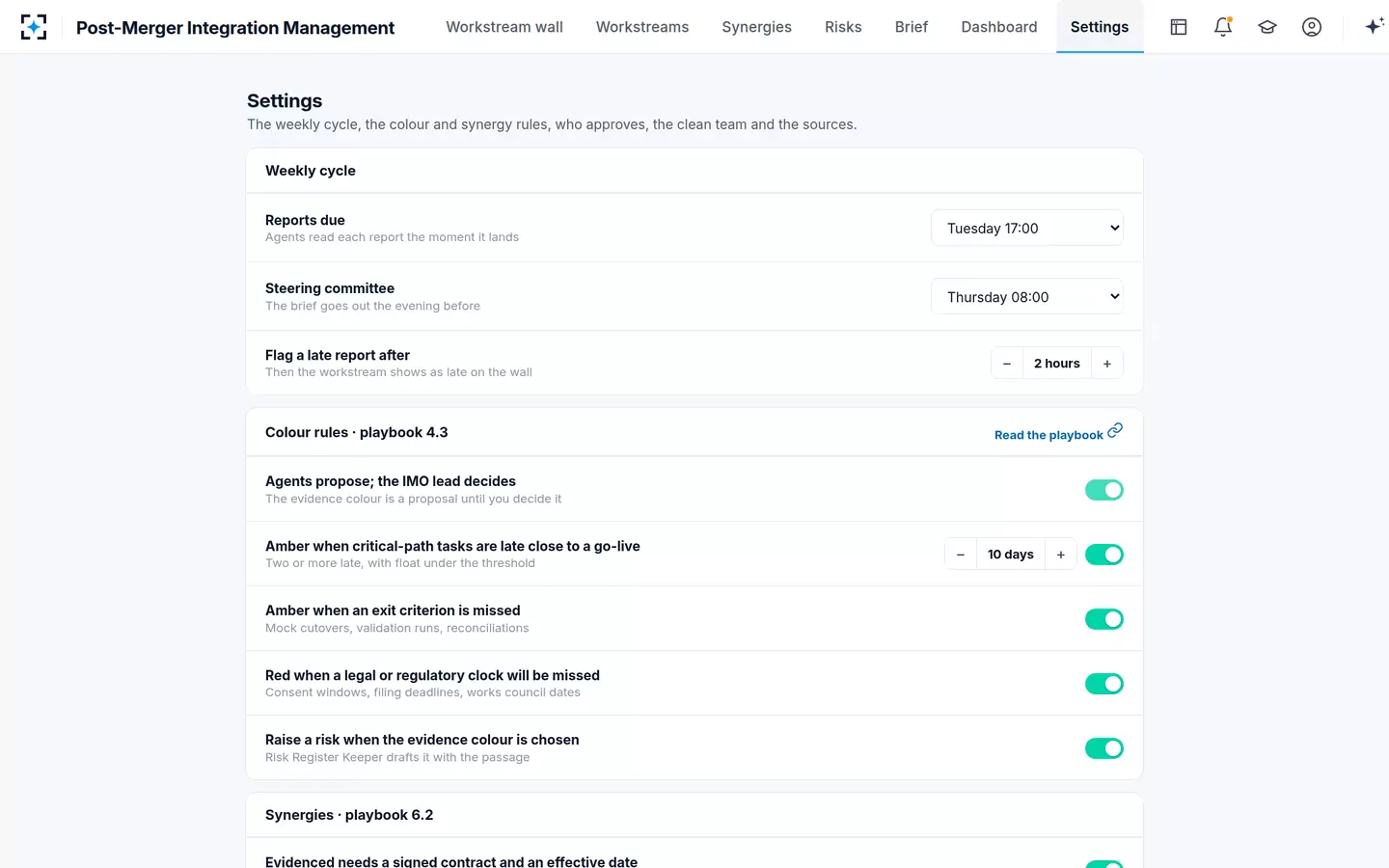Image resolution: width=1389 pixels, height=868 pixels.
Task: Switch to the Workstreams tab
Action: (642, 27)
